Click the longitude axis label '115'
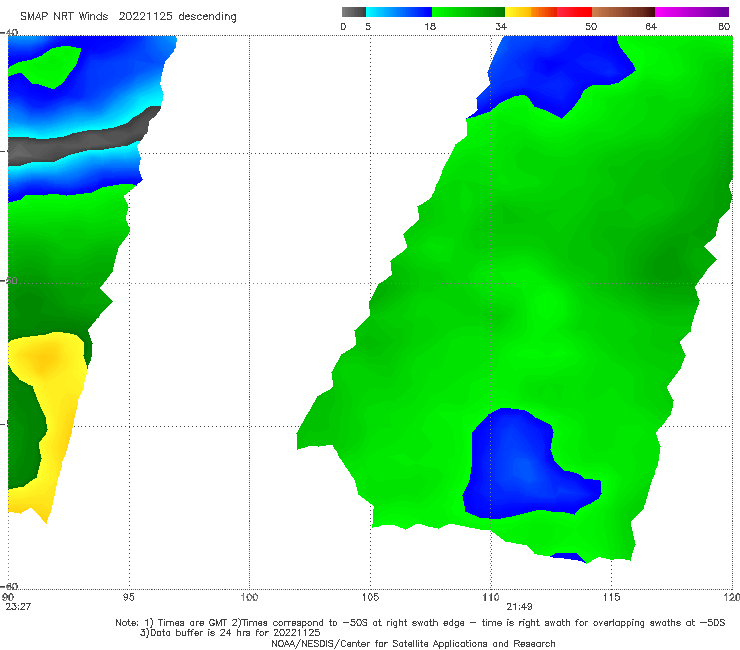Image resolution: width=740 pixels, height=650 pixels. point(611,598)
